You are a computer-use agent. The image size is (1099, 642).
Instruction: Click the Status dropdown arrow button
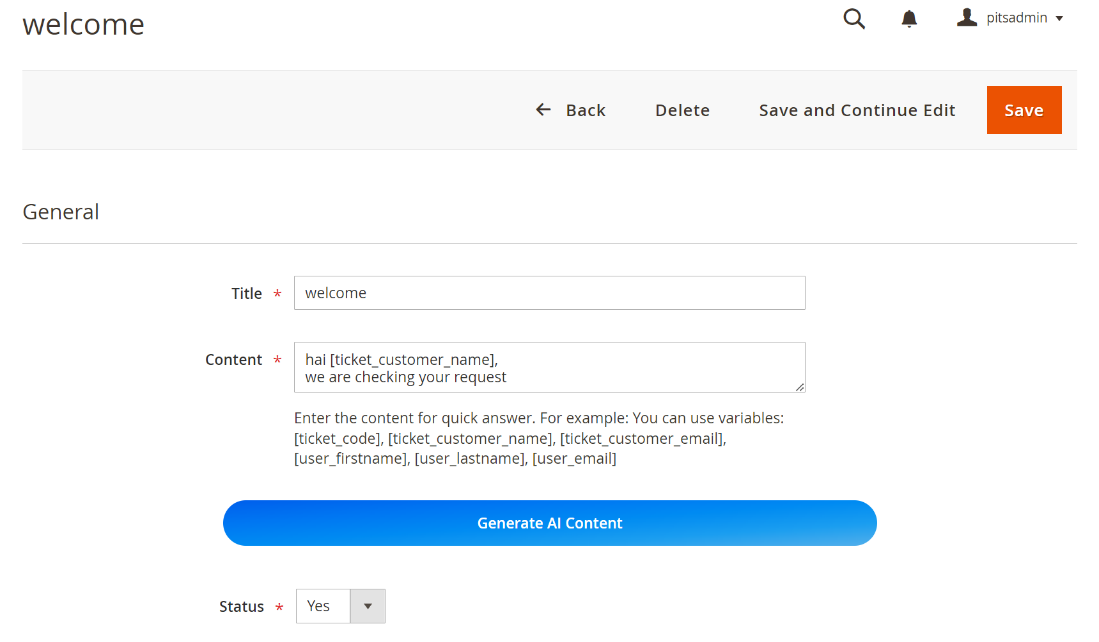[367, 606]
